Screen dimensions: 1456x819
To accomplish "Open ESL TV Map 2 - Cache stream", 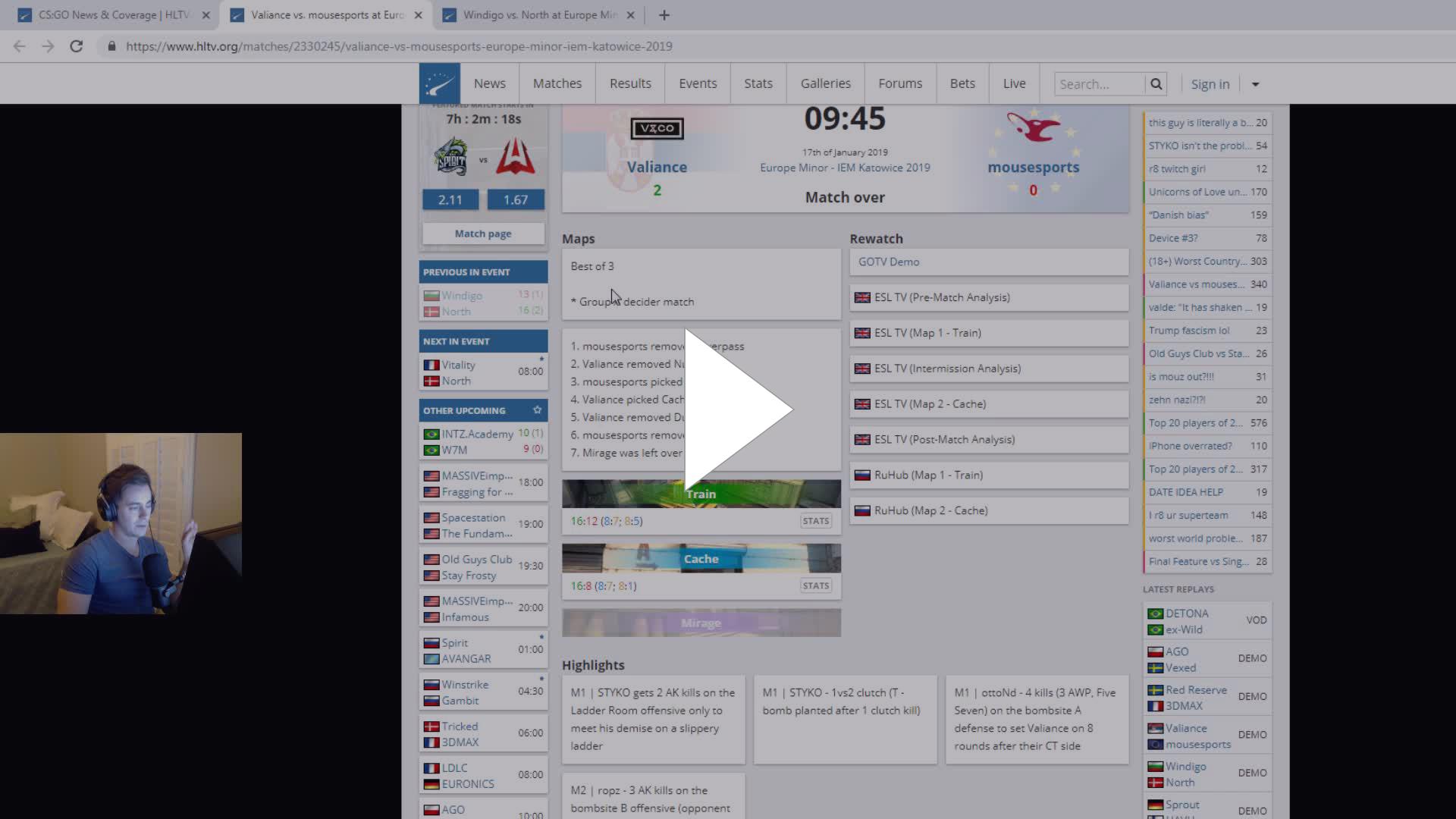I will tap(930, 404).
